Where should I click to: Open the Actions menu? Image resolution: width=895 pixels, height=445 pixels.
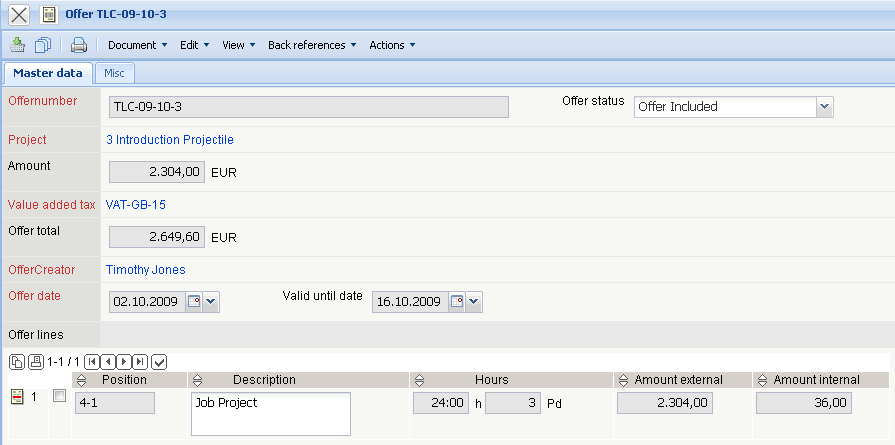point(391,45)
